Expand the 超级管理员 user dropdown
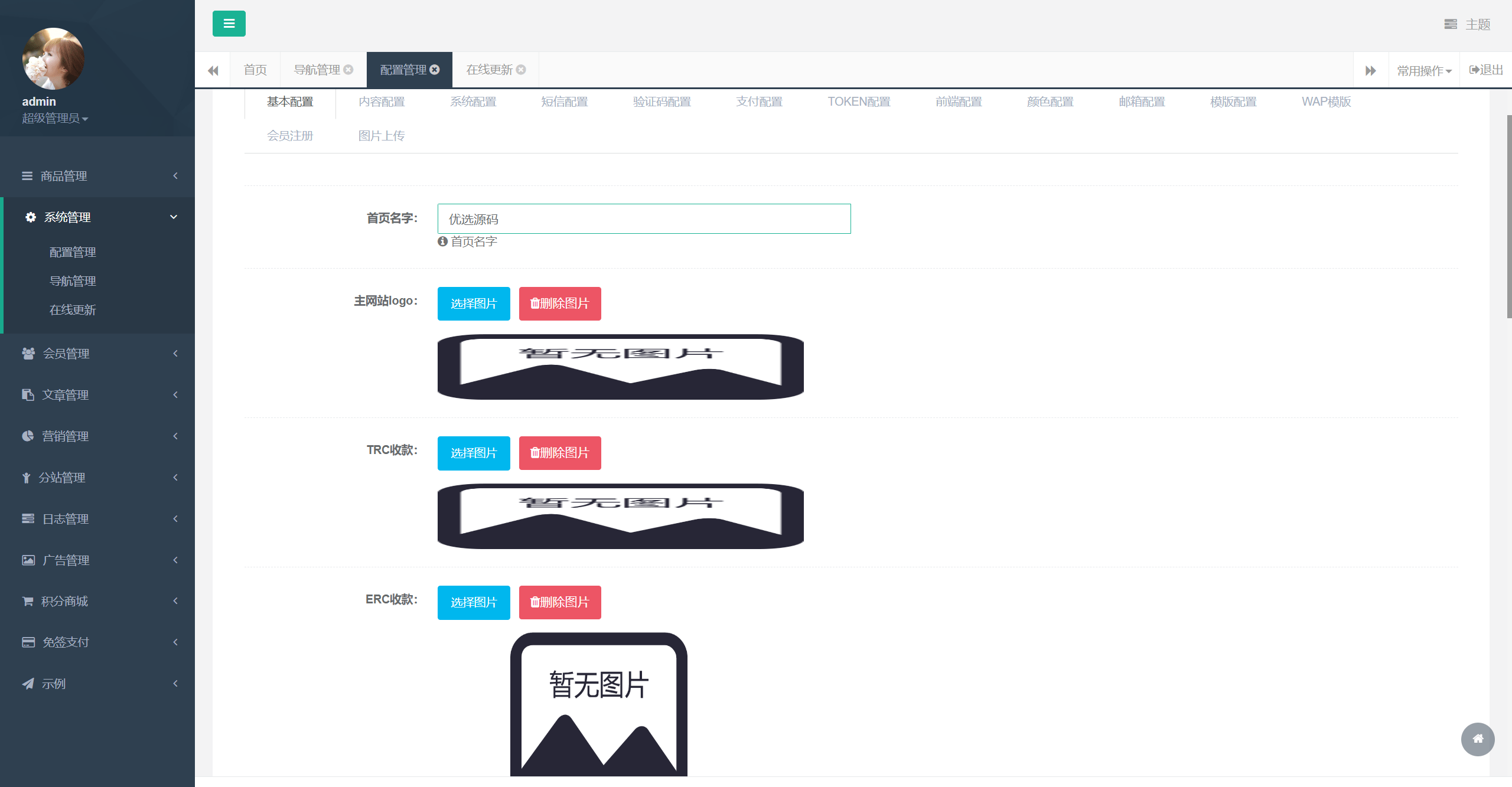This screenshot has width=1512, height=787. click(x=55, y=118)
